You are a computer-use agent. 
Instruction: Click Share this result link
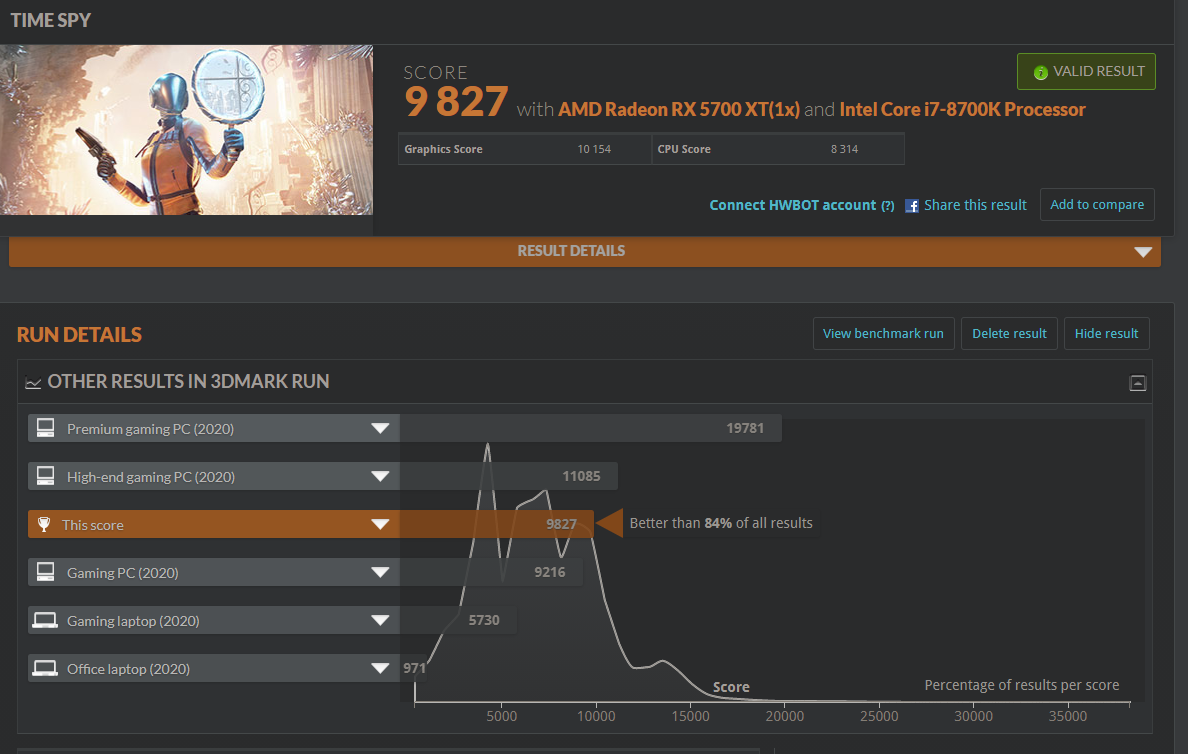pyautogui.click(x=975, y=205)
